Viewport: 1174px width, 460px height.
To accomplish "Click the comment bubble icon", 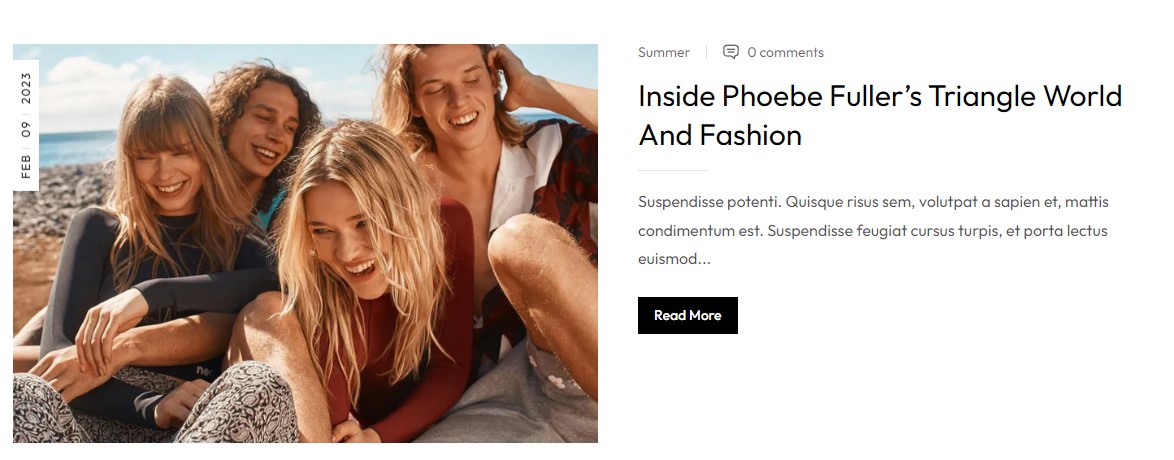I will point(730,52).
